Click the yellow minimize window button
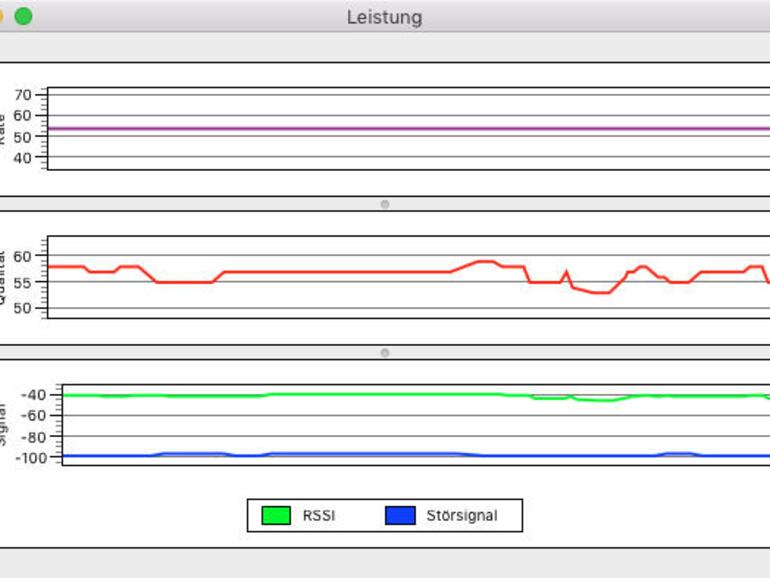Viewport: 770px width, 578px height. pyautogui.click(x=1, y=16)
